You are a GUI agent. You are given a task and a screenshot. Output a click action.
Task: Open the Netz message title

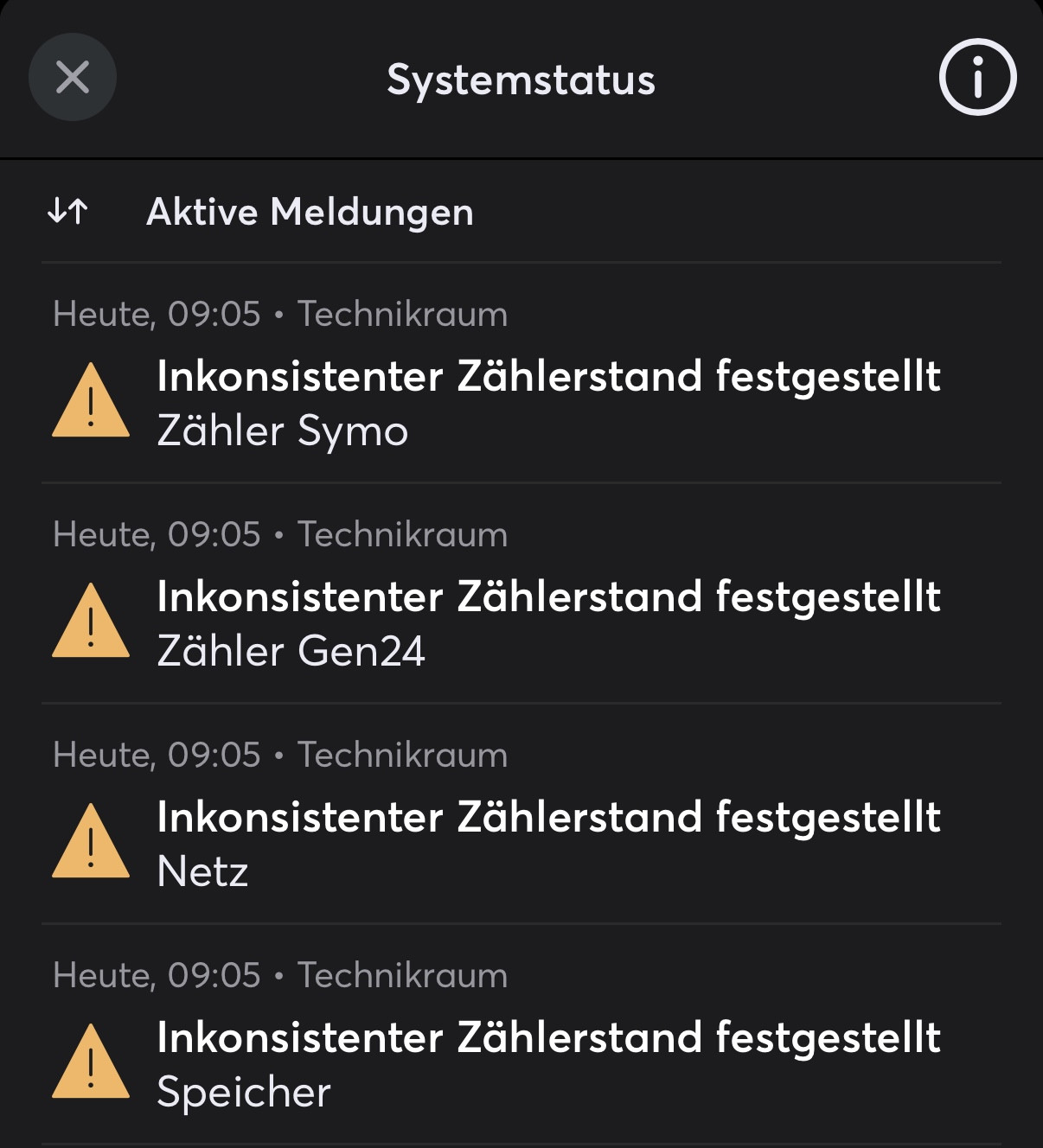[x=548, y=818]
